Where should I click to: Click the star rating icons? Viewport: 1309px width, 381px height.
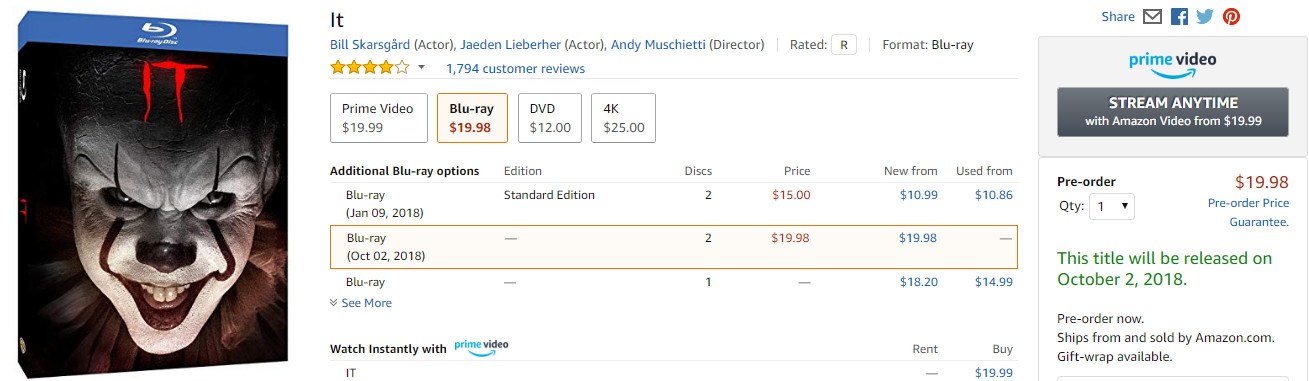point(370,68)
